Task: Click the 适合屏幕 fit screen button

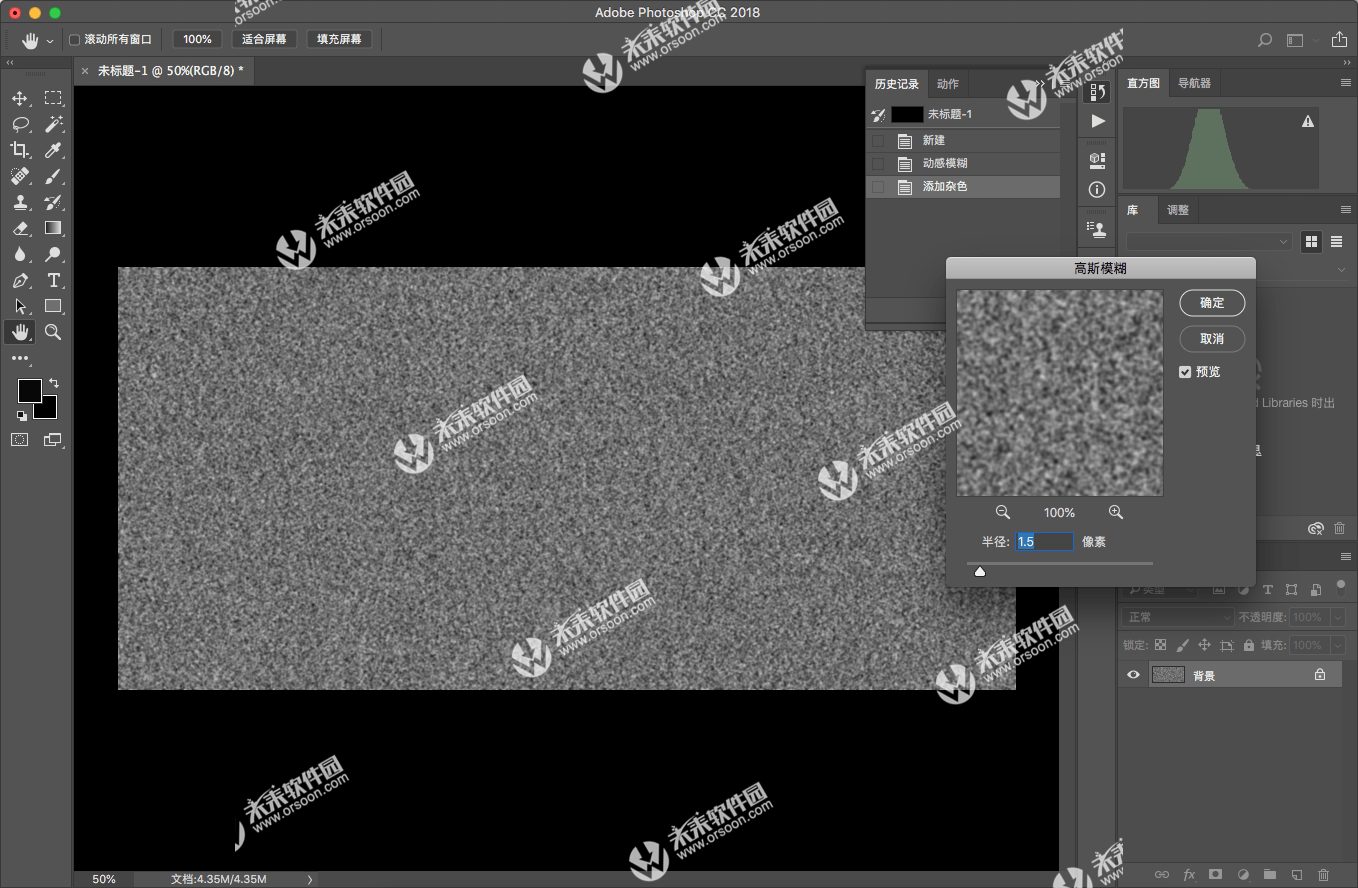Action: [264, 40]
